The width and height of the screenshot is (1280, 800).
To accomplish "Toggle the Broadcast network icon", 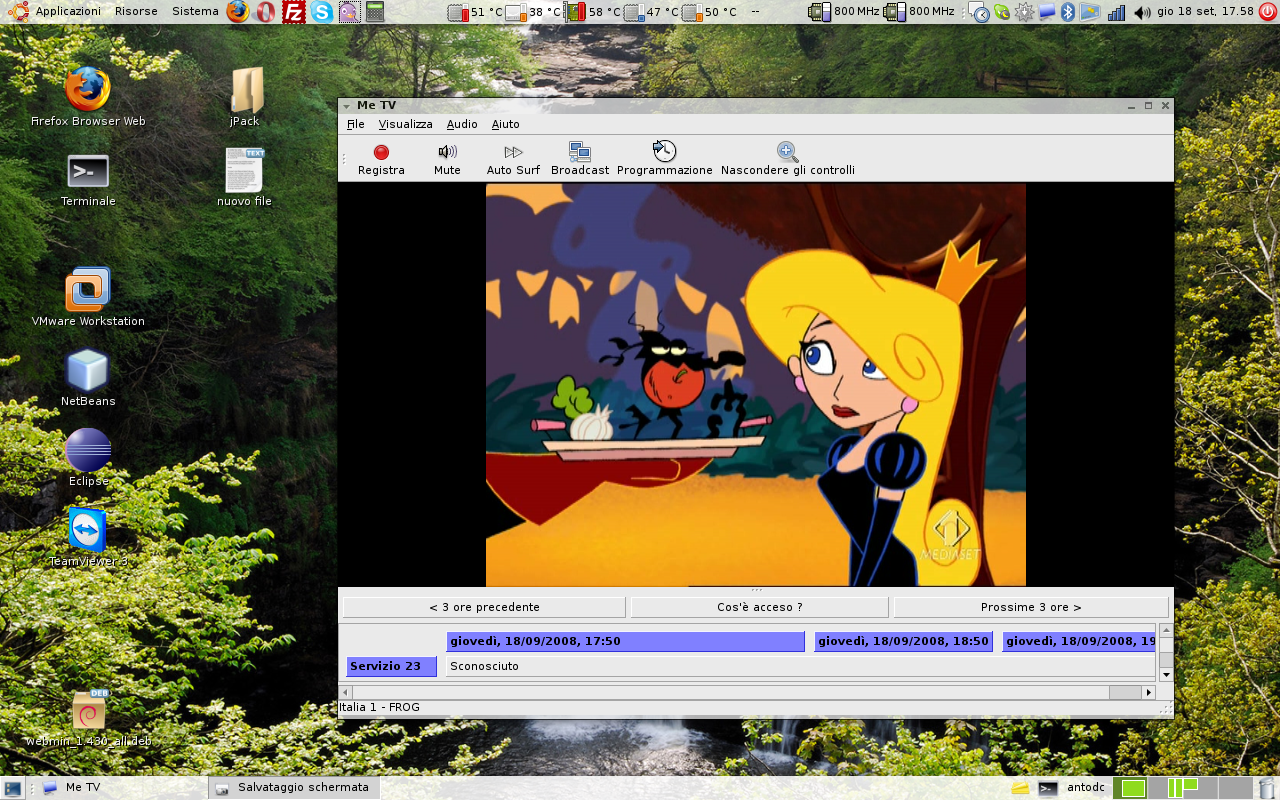I will (x=580, y=153).
